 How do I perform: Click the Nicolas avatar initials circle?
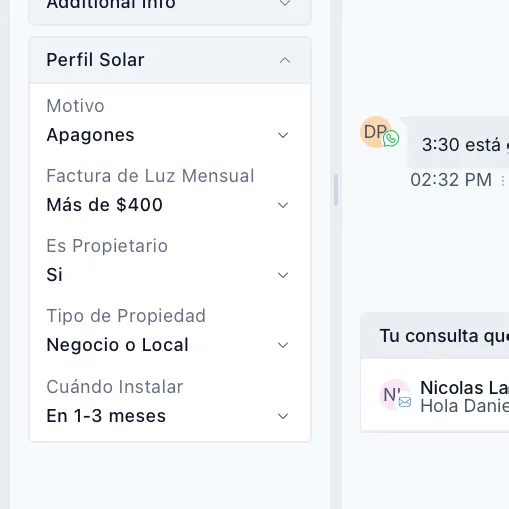pyautogui.click(x=394, y=395)
